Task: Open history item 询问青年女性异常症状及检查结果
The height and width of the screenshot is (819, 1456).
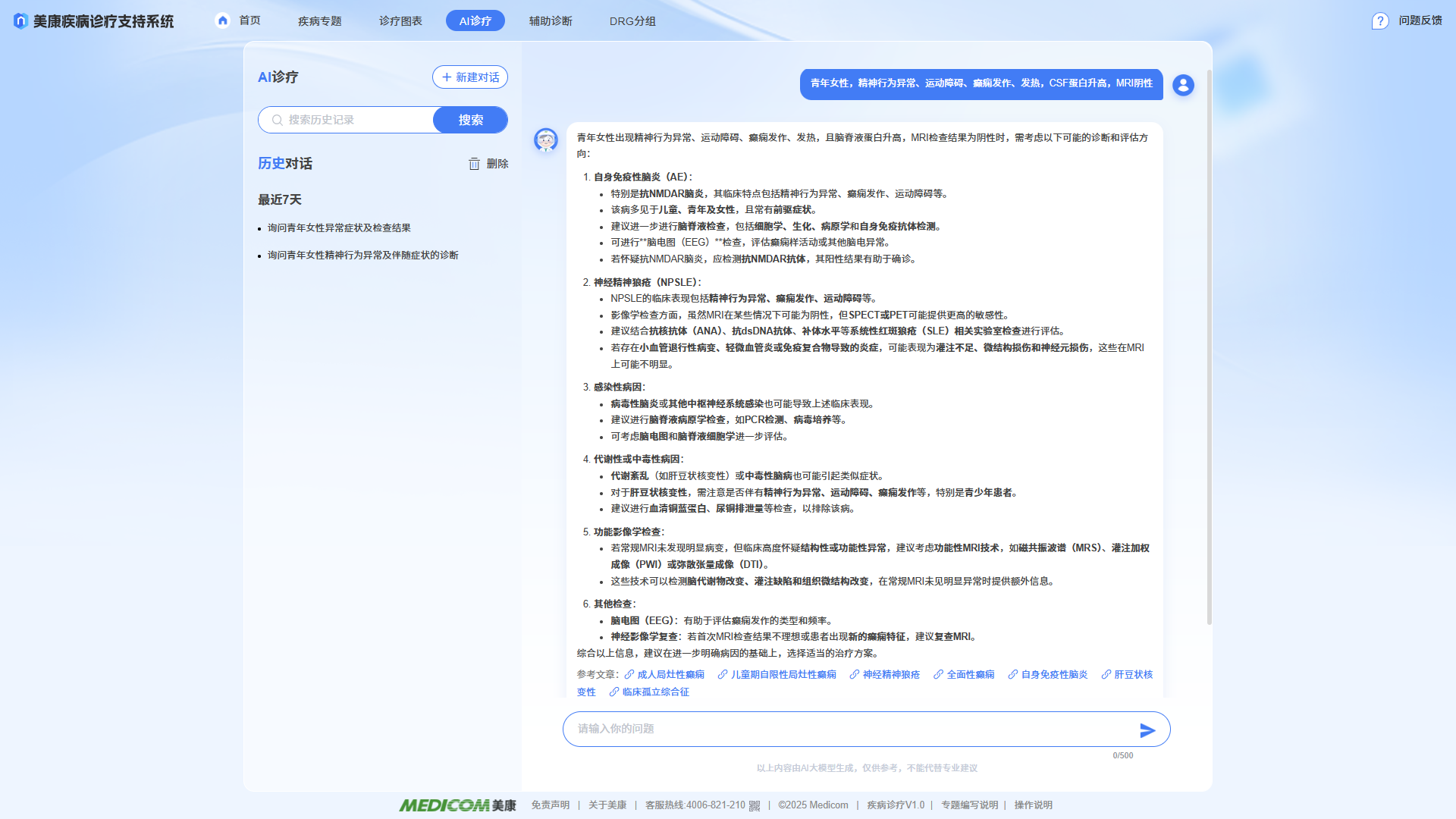Action: pos(339,227)
